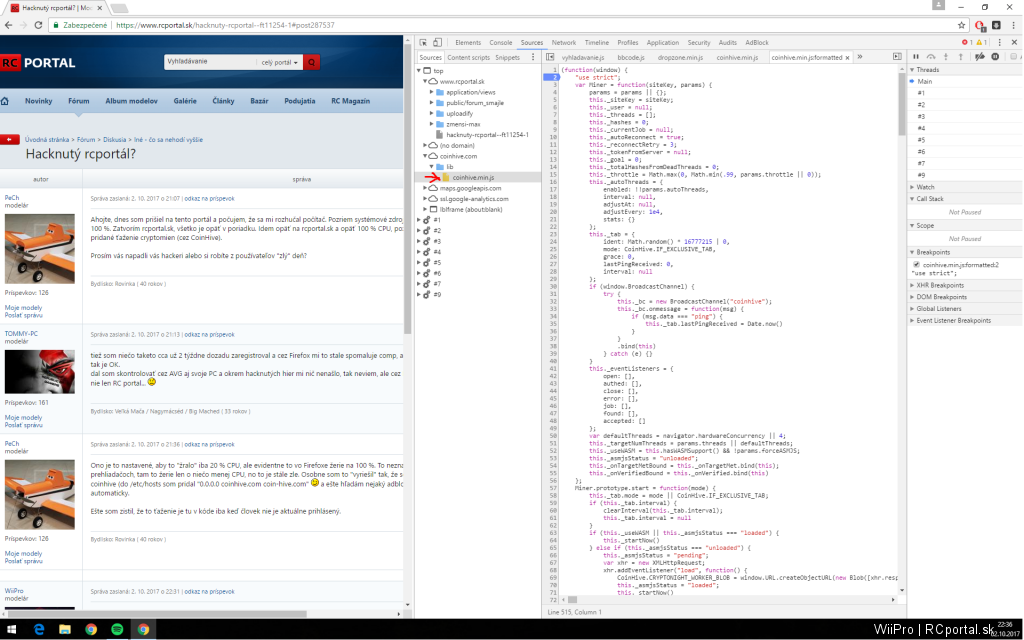Open the Bazár menu item on site
Viewport: 1024px width, 640px height.
tap(259, 101)
